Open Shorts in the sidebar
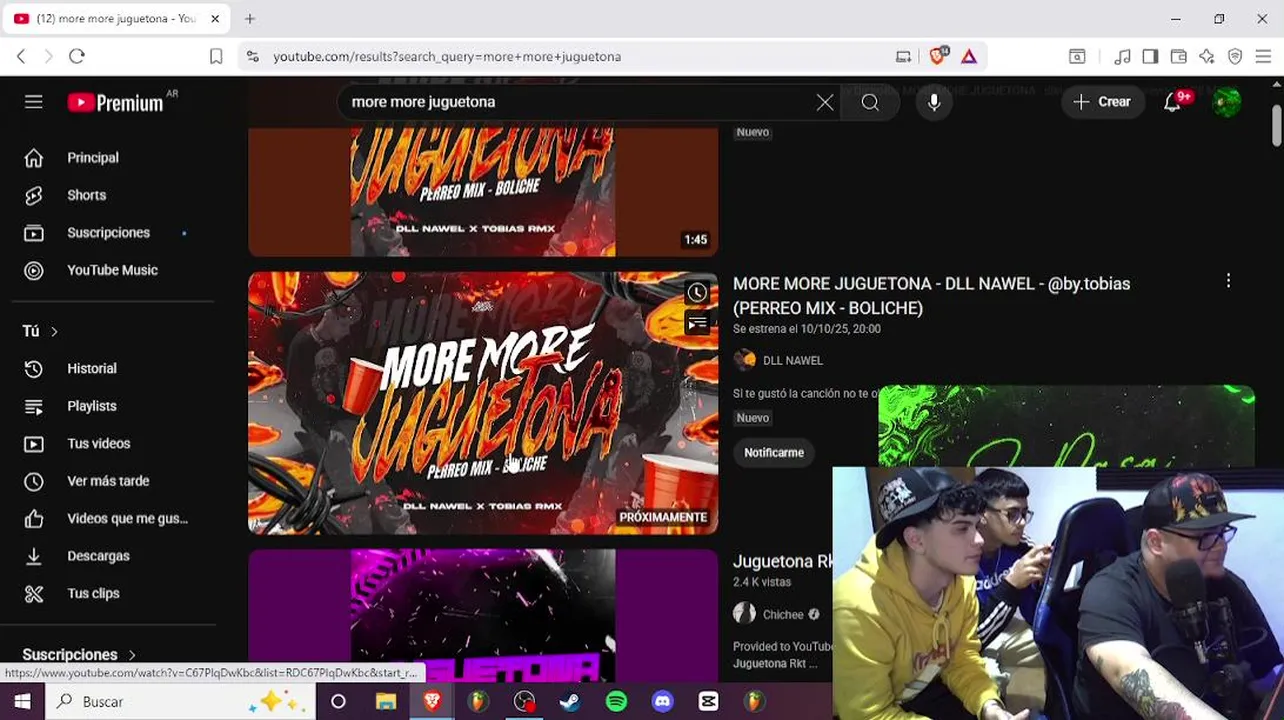 [86, 195]
